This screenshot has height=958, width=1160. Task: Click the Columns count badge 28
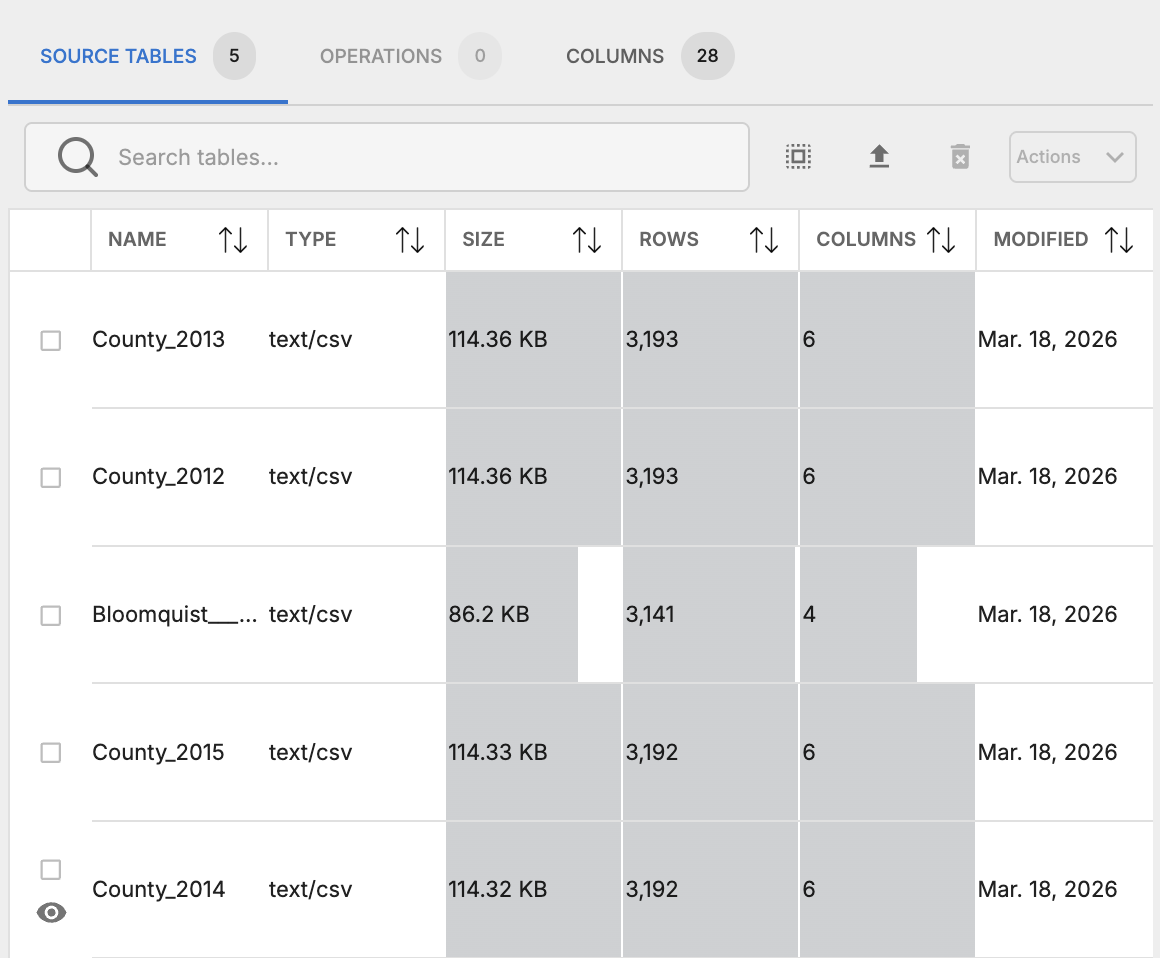tap(707, 56)
